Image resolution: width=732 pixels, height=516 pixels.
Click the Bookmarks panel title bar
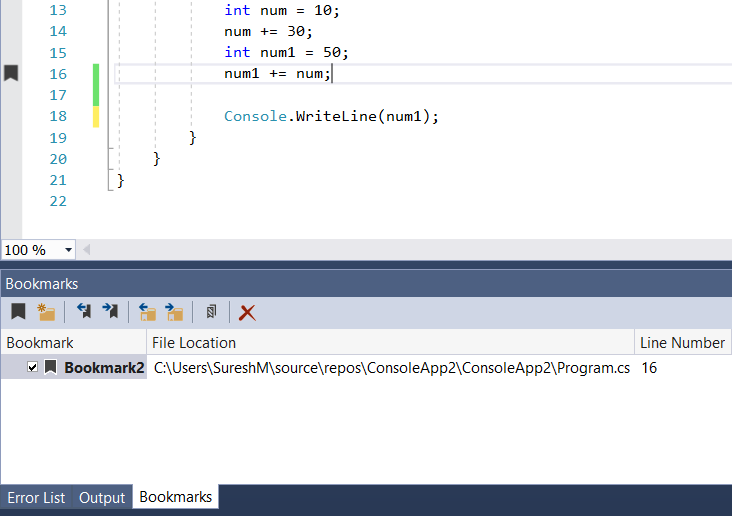pyautogui.click(x=366, y=283)
